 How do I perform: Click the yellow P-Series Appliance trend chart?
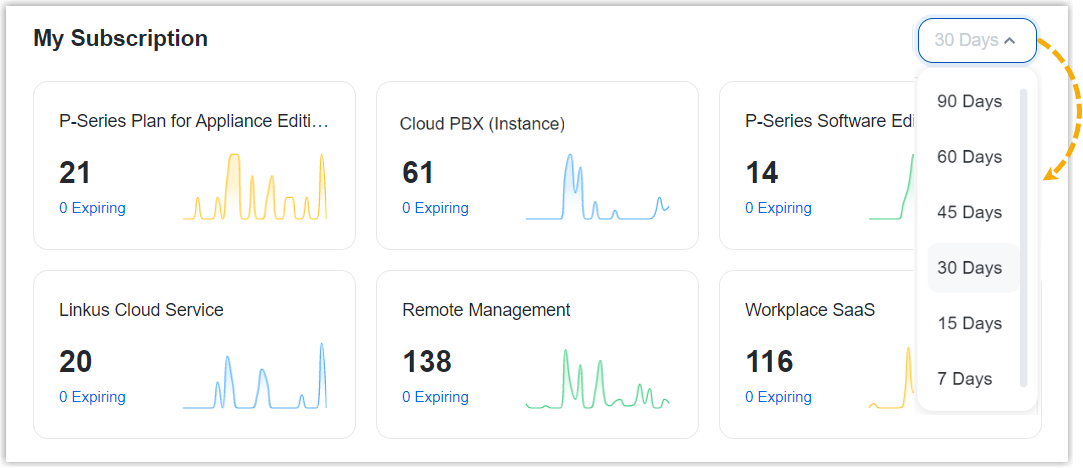click(x=255, y=187)
